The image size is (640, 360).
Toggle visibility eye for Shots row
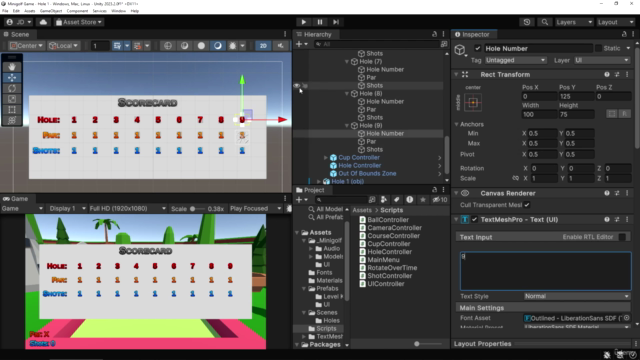pyautogui.click(x=297, y=85)
